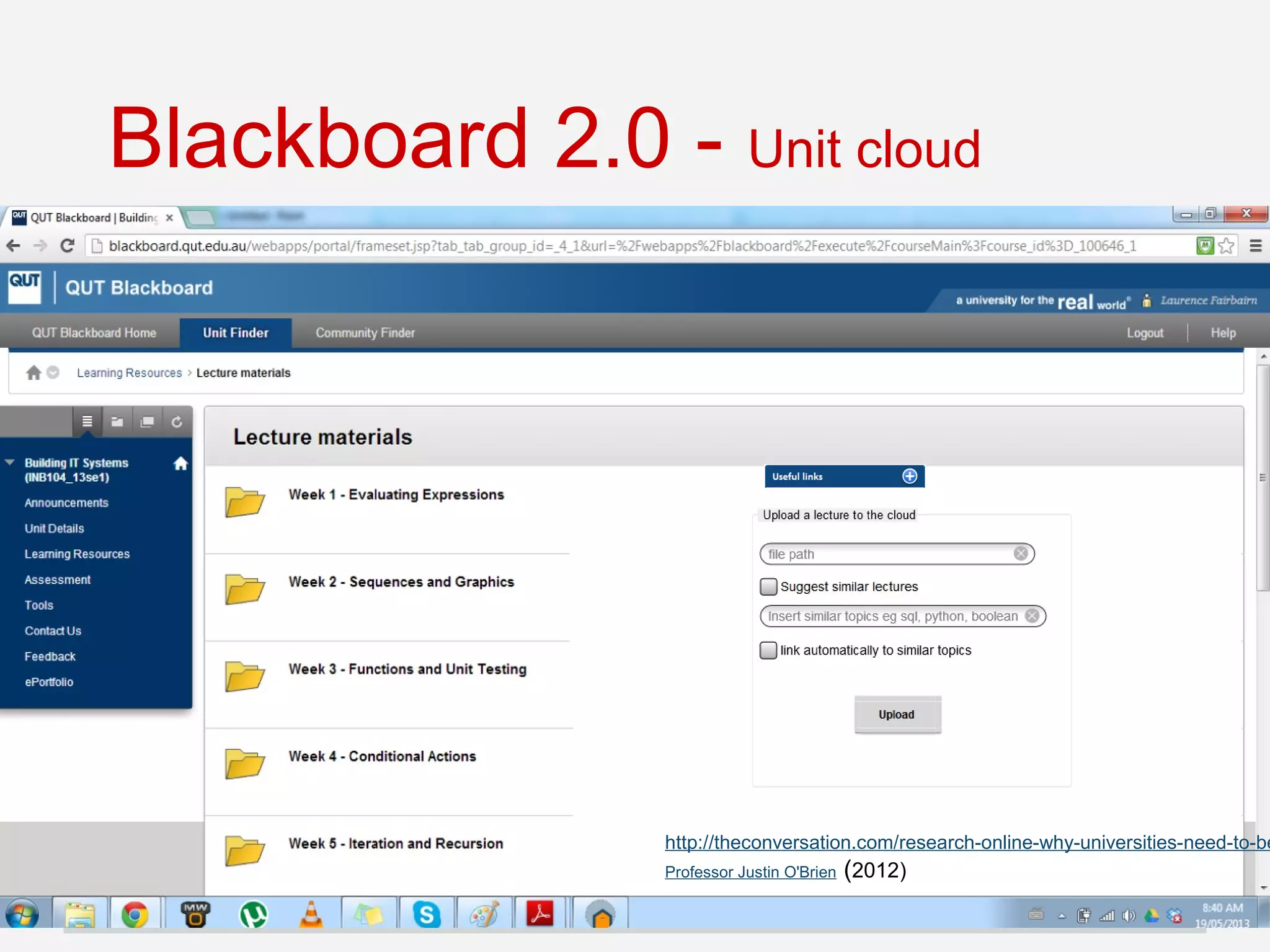Image resolution: width=1270 pixels, height=952 pixels.
Task: Click the QUT Blackboard browser tab
Action: (x=93, y=218)
